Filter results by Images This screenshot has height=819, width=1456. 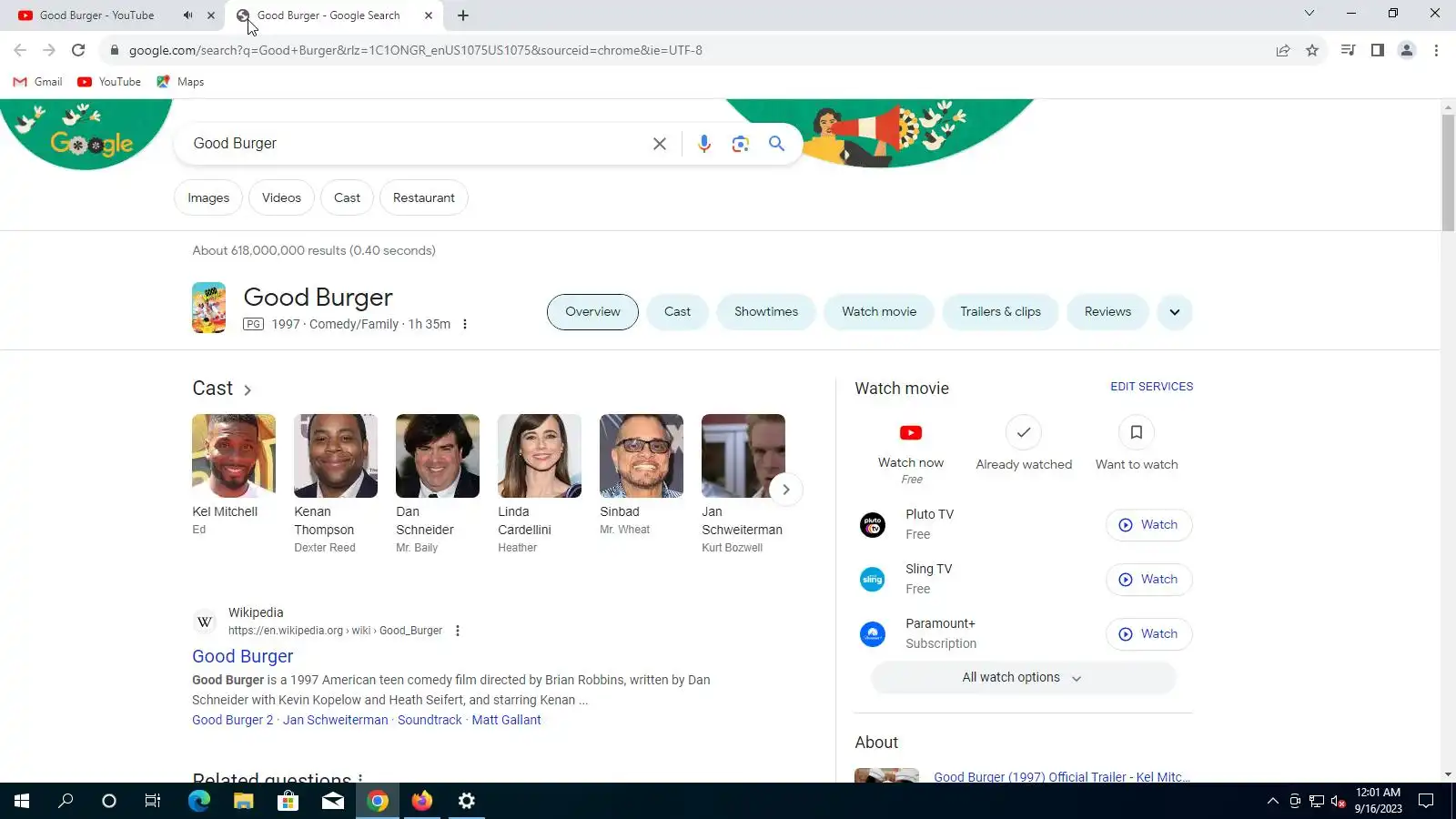click(208, 198)
